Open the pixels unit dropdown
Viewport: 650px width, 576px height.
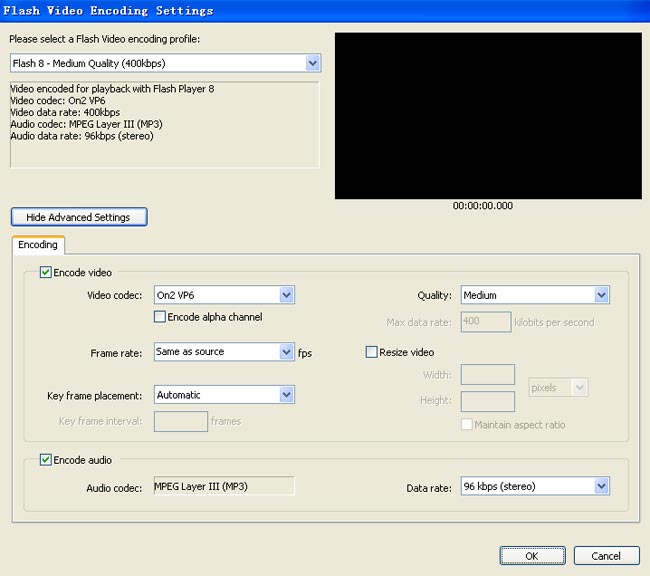pyautogui.click(x=558, y=388)
